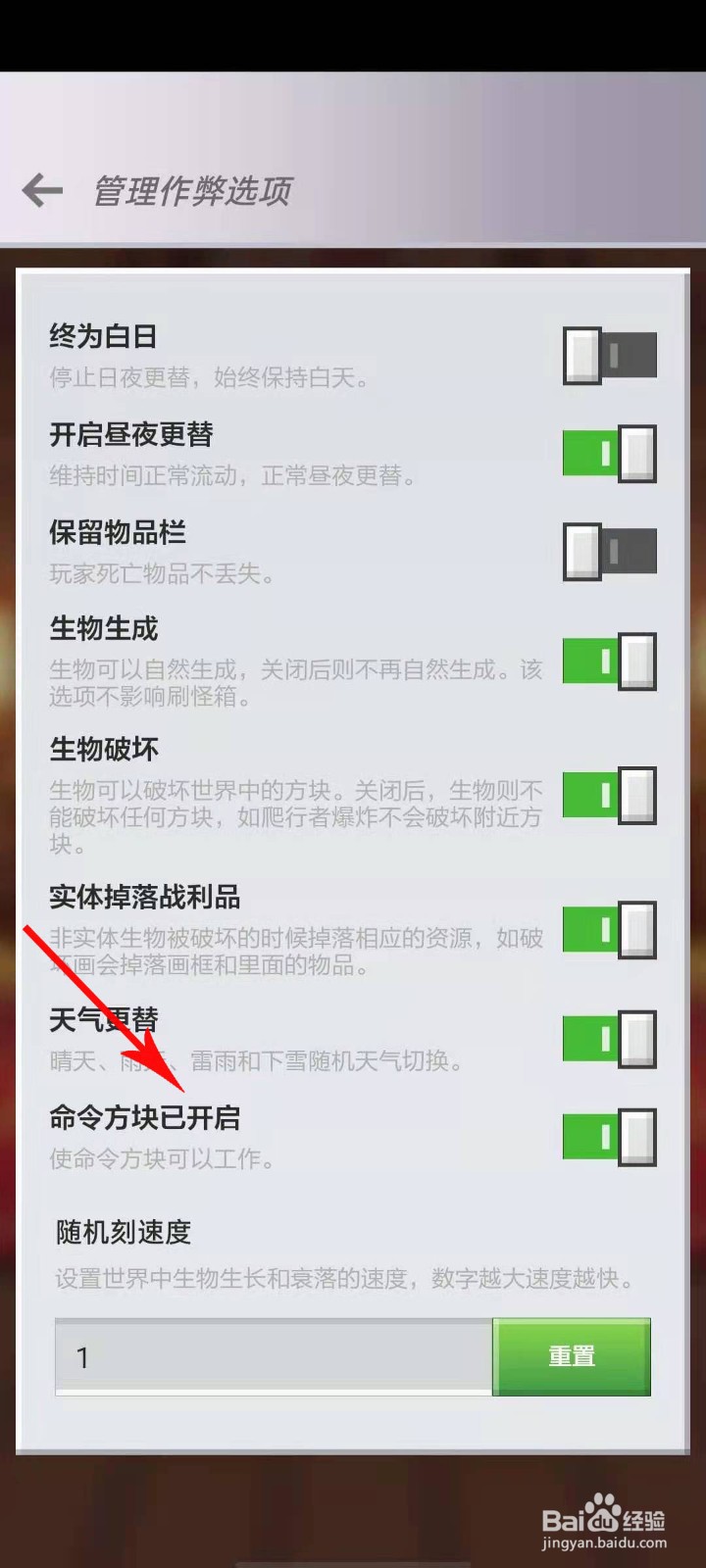The image size is (706, 1568).
Task: Turn on the 保留物品栏 keep inventory switch
Action: tap(609, 551)
